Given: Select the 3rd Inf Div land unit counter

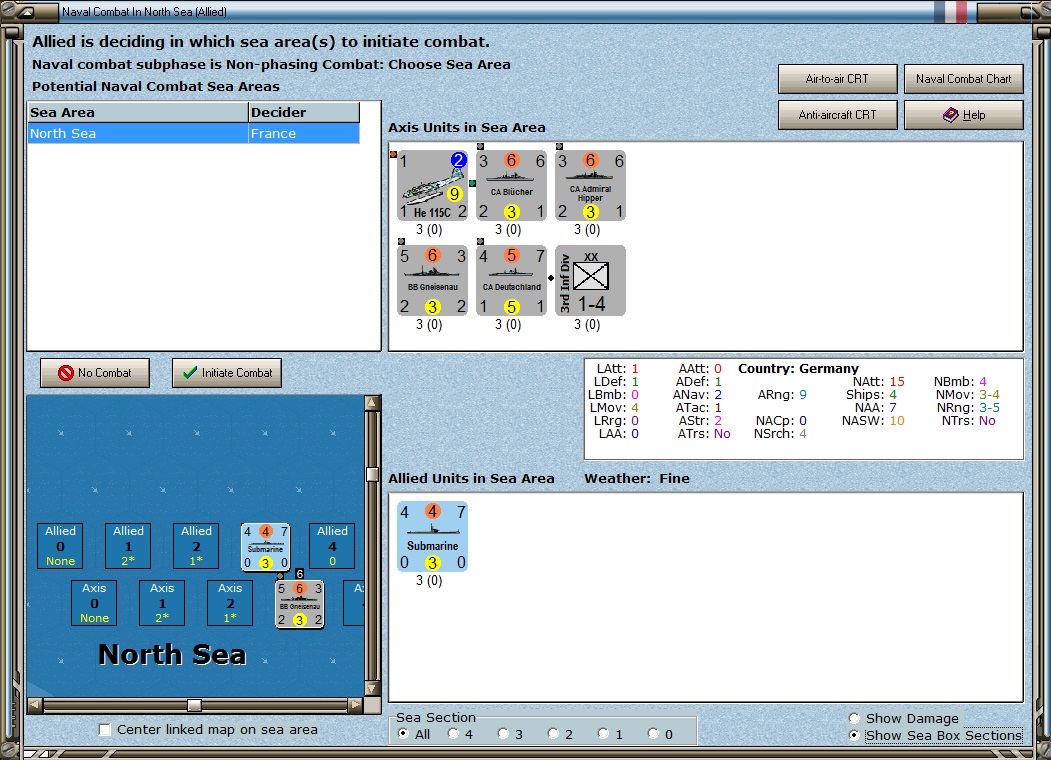Looking at the screenshot, I should coord(590,280).
